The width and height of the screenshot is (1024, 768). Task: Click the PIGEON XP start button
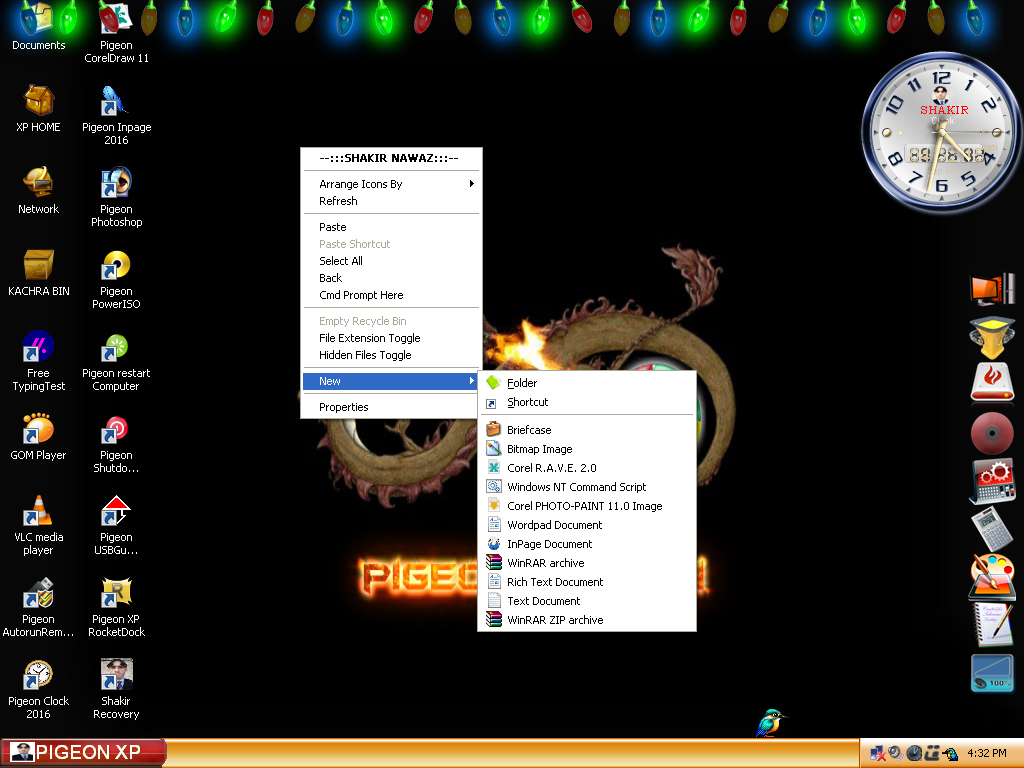pos(83,752)
